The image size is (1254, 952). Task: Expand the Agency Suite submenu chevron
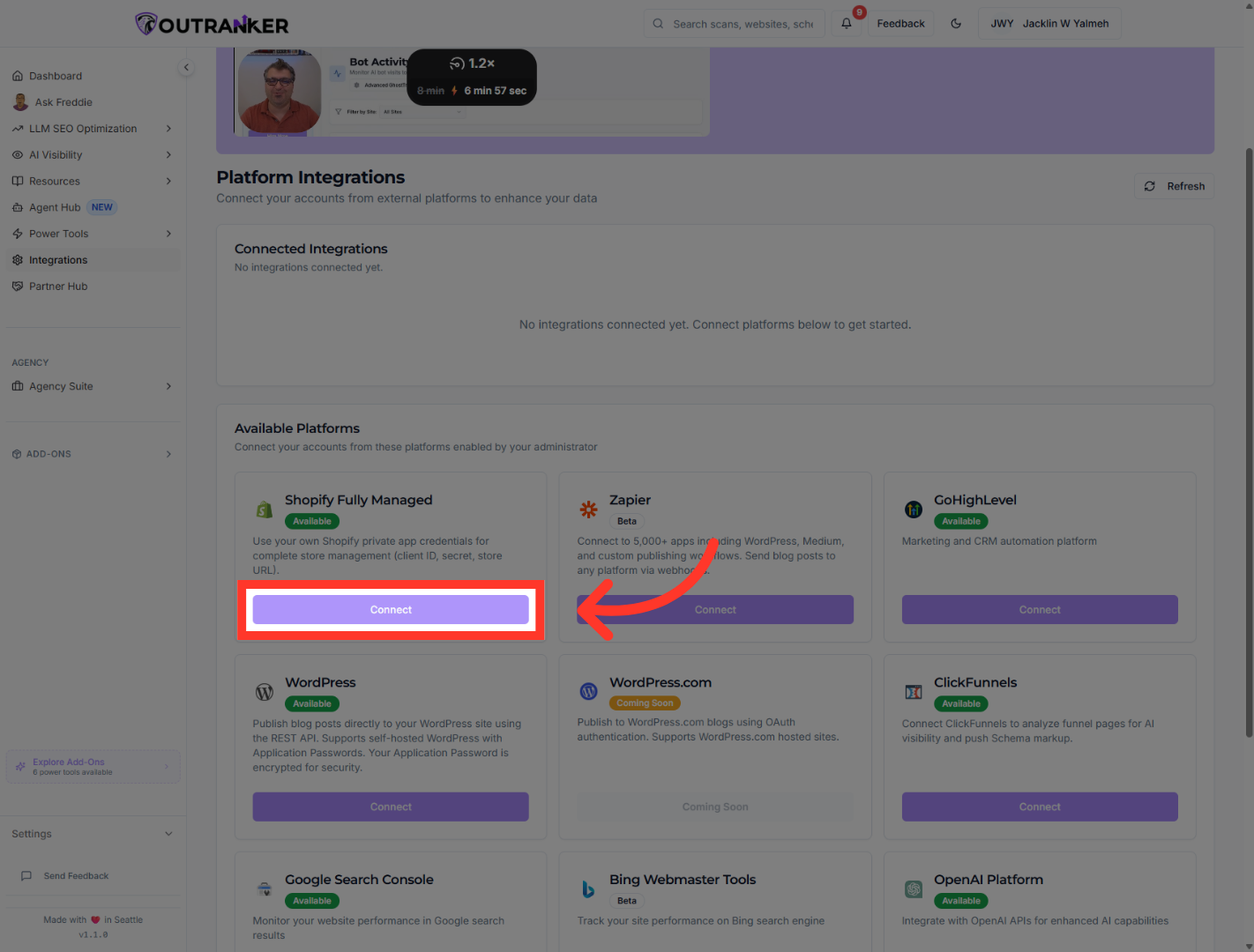pos(168,386)
